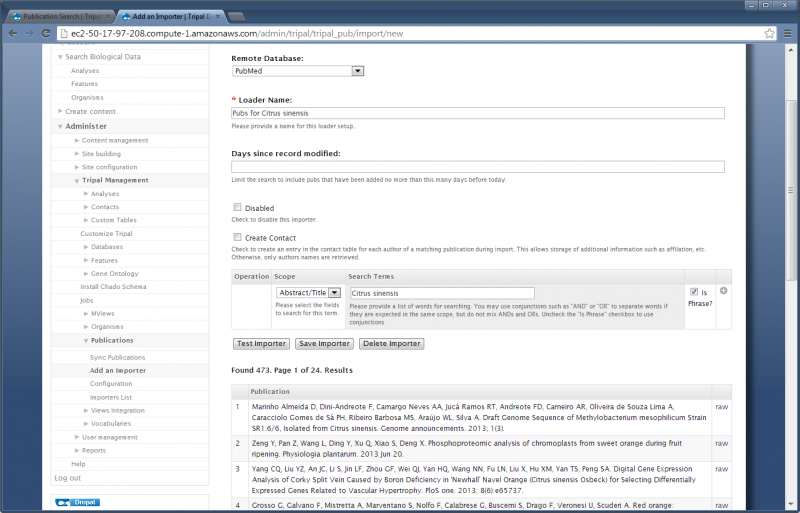800x513 pixels.
Task: Open the Analyses link under Search Biological Data
Action: tap(85, 70)
